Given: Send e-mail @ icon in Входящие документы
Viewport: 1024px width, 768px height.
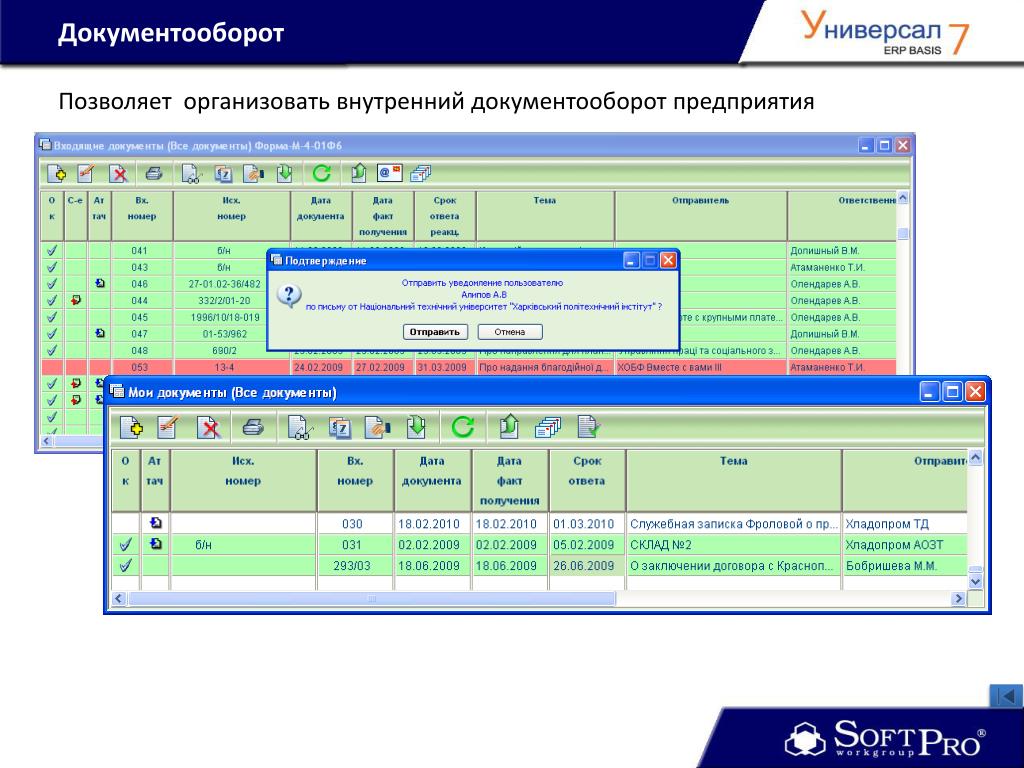Looking at the screenshot, I should [x=390, y=173].
